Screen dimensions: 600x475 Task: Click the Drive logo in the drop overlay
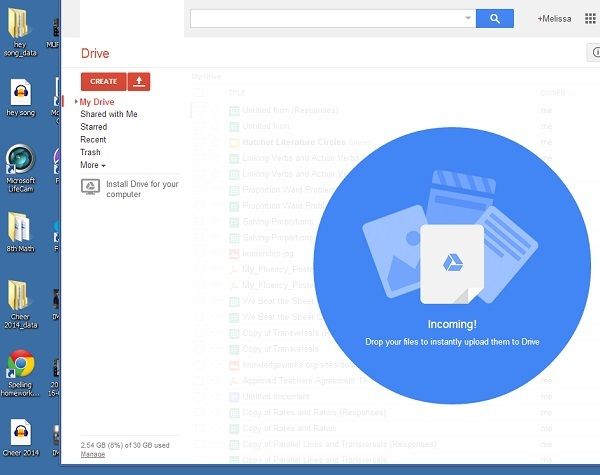[453, 263]
